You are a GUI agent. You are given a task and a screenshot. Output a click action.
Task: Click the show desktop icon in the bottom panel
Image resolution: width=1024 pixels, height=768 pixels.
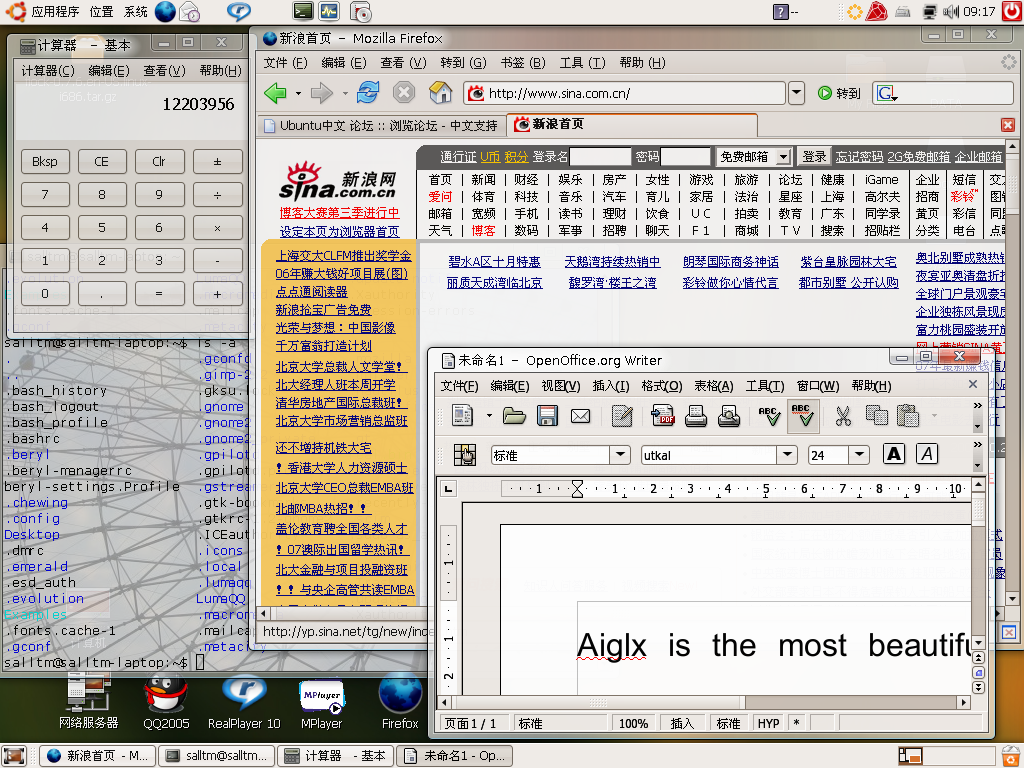click(x=14, y=756)
